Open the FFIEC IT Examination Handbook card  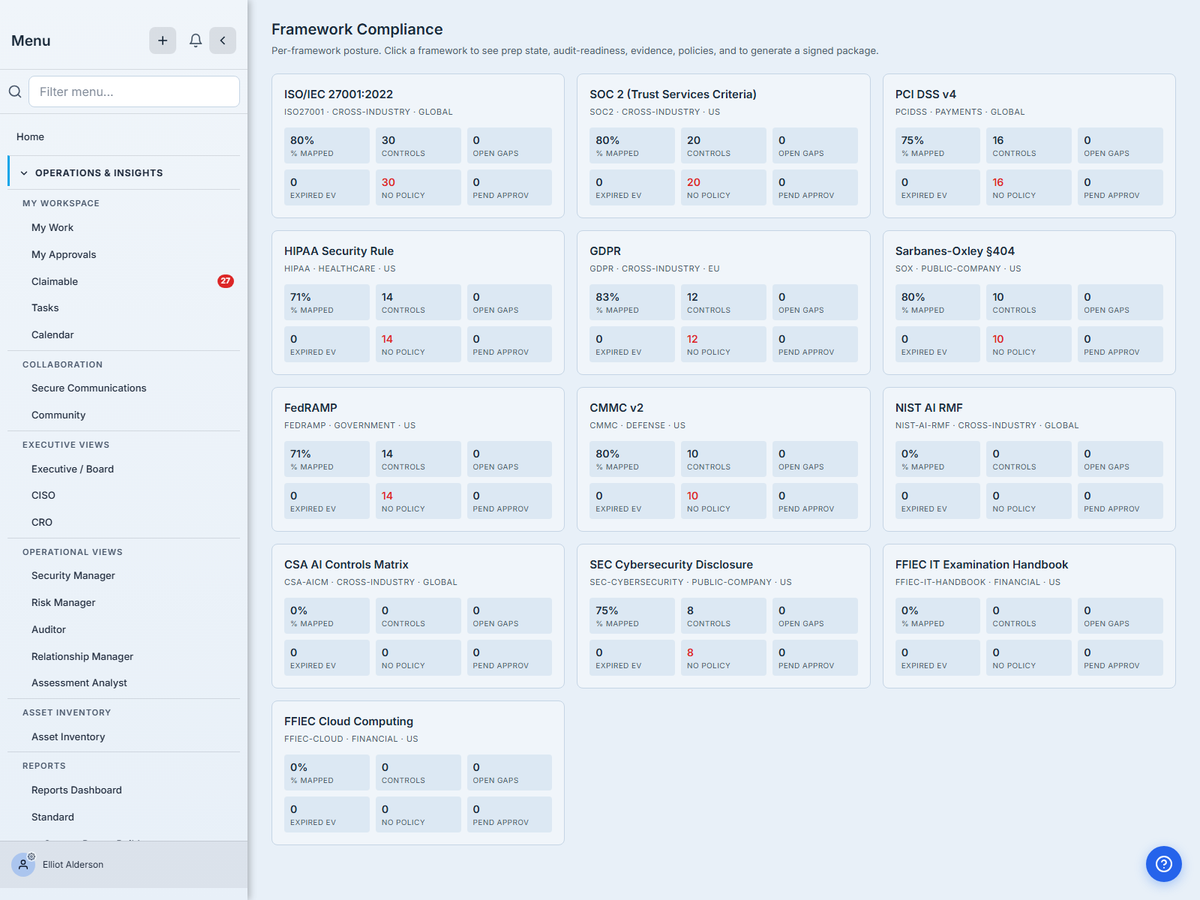tap(1029, 616)
